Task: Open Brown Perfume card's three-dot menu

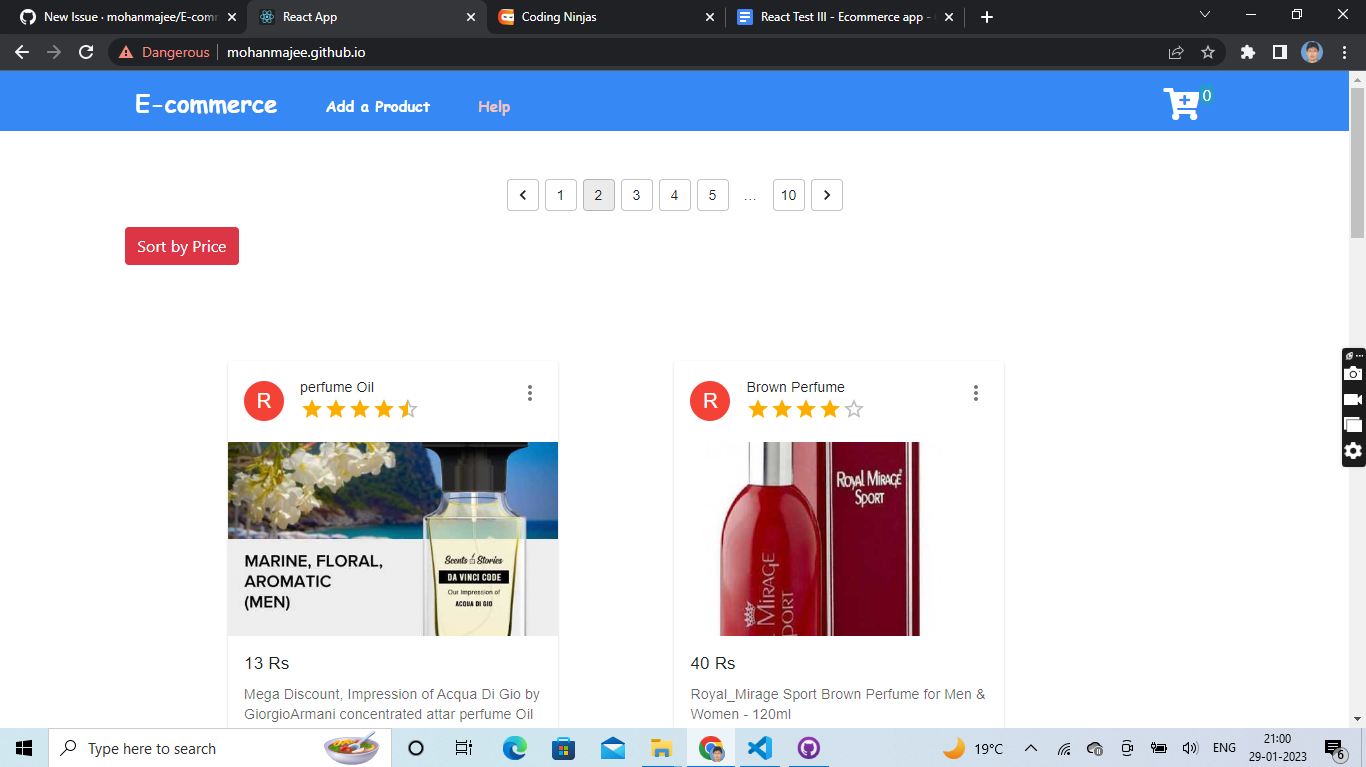Action: 976,393
